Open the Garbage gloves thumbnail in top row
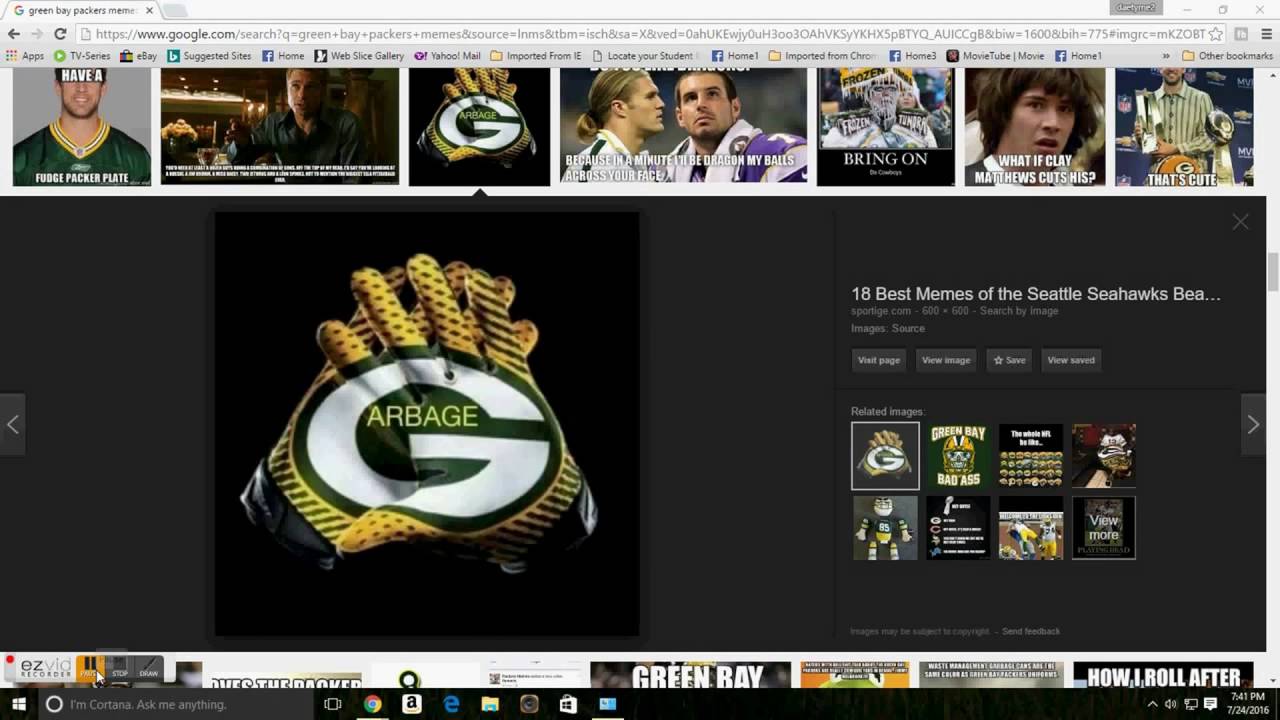The height and width of the screenshot is (720, 1280). click(479, 127)
